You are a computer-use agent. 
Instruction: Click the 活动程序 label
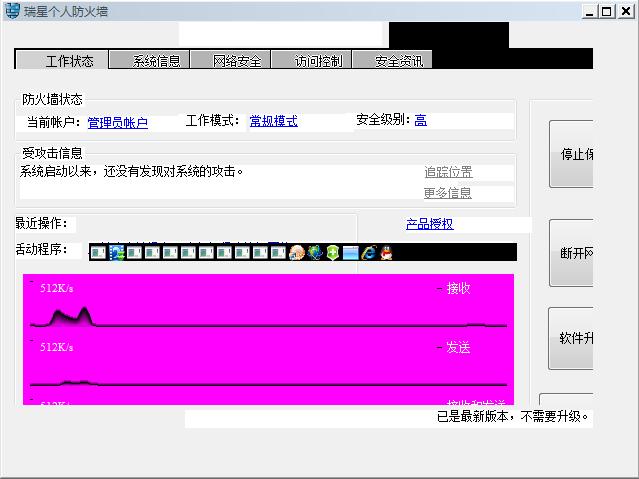[41, 249]
